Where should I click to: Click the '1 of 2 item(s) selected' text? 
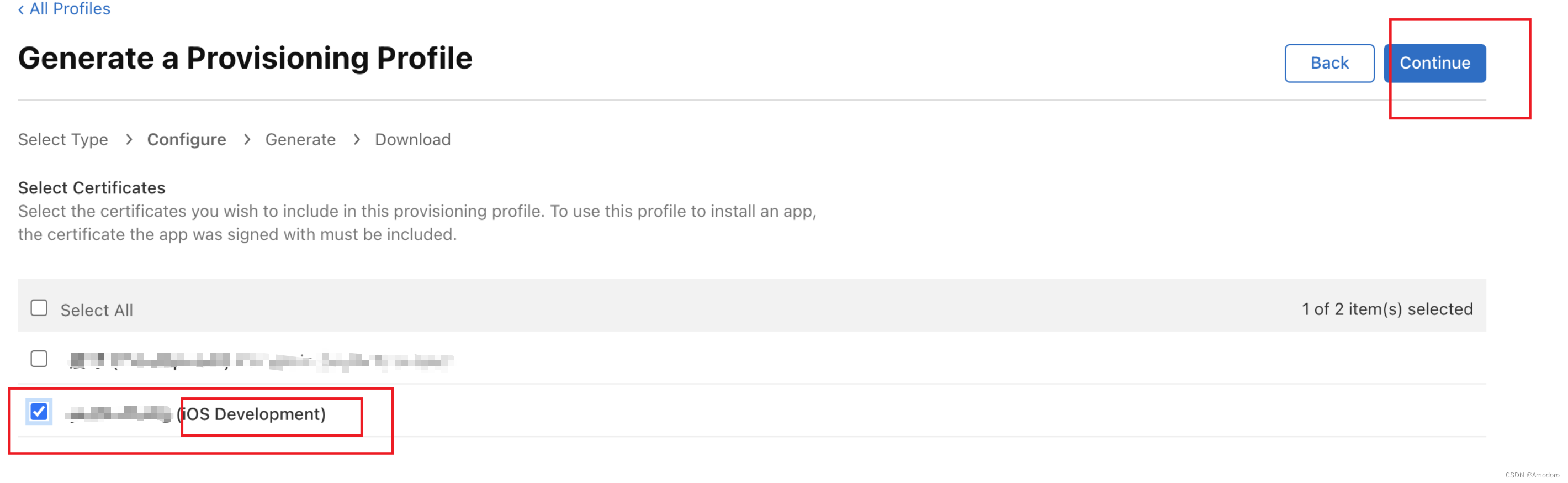pos(1387,309)
